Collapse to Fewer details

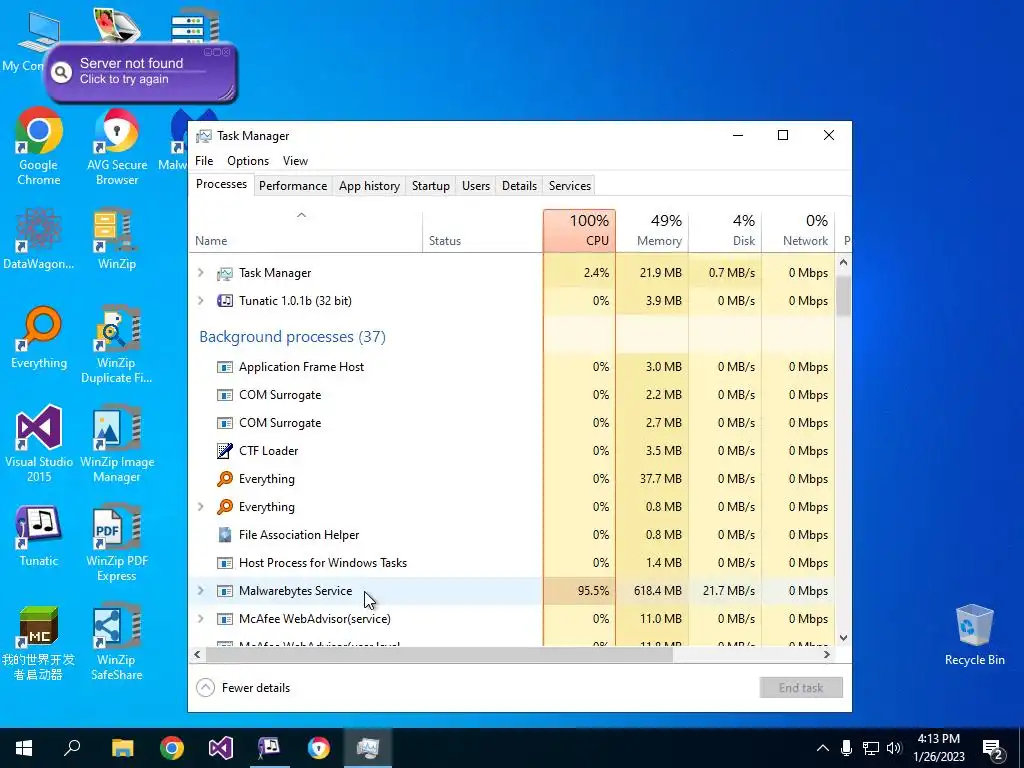tap(243, 688)
